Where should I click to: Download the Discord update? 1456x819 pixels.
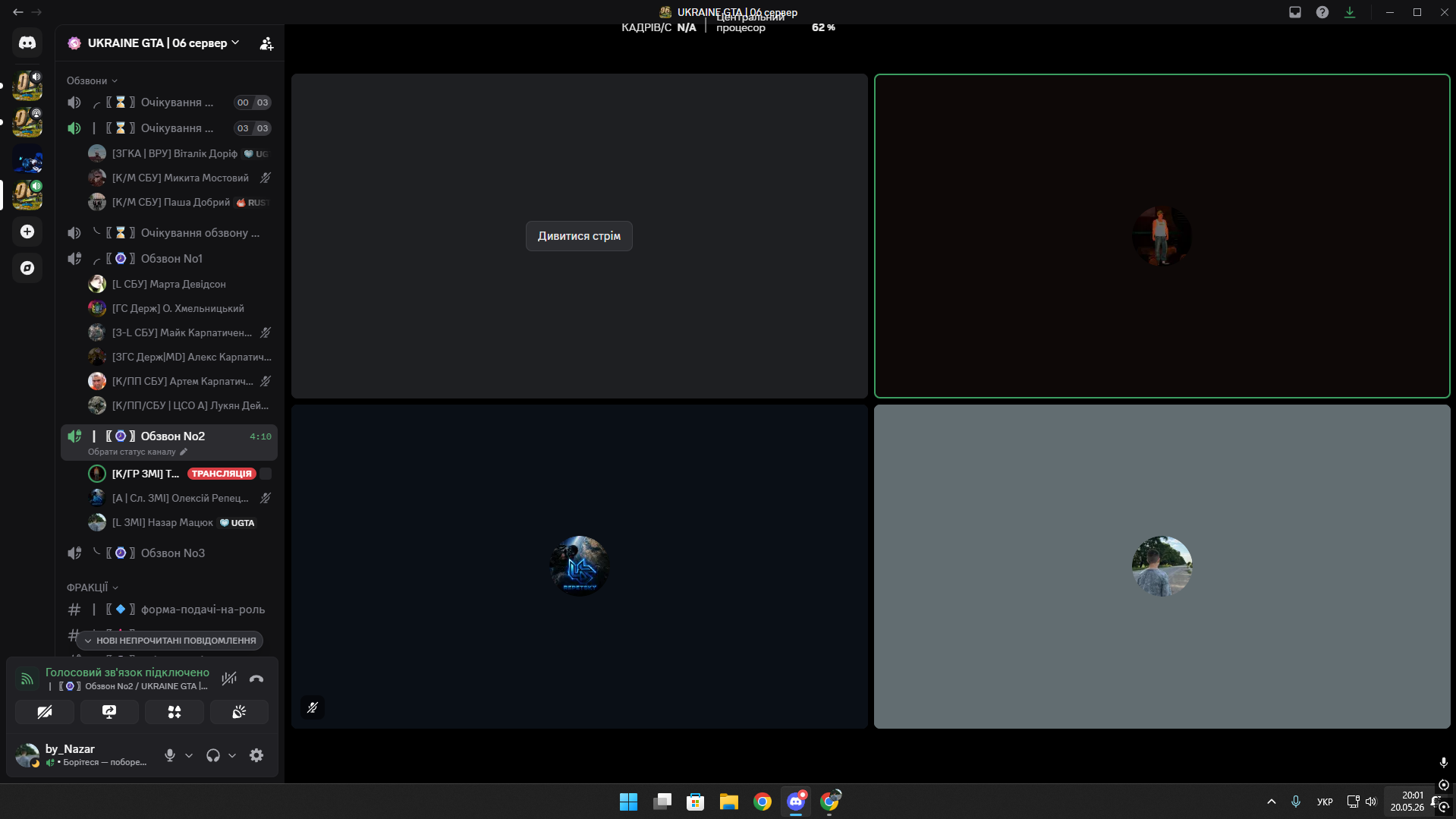point(1350,12)
